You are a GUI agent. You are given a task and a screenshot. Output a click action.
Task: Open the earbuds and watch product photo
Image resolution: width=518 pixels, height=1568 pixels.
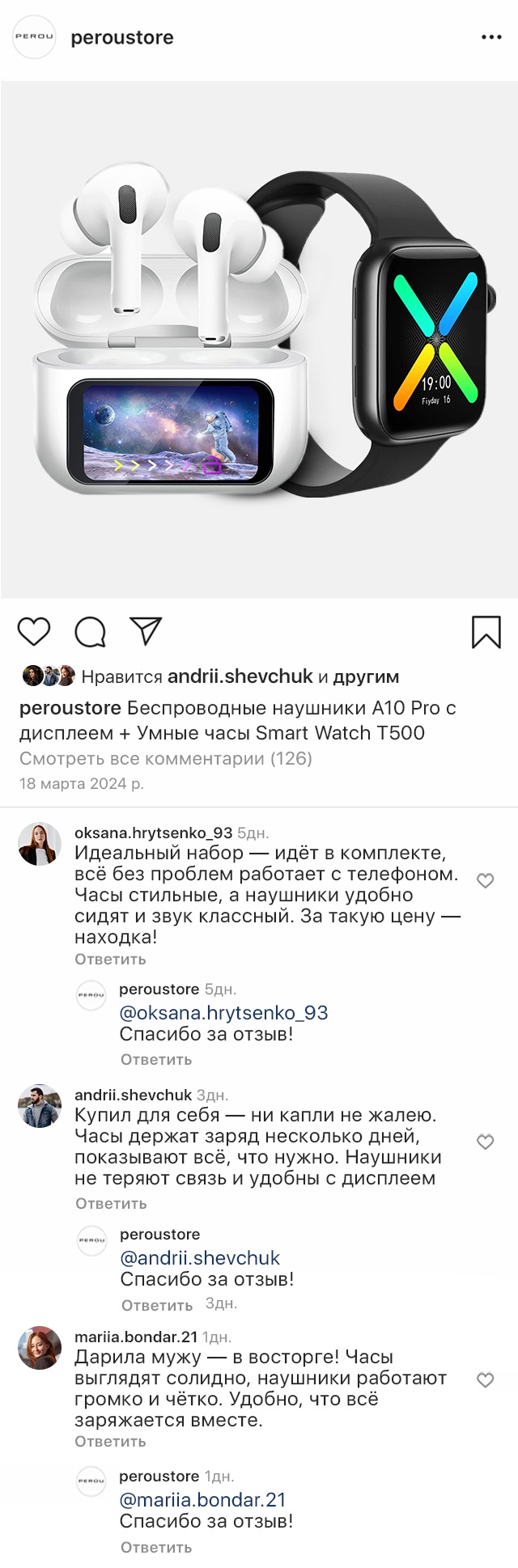pyautogui.click(x=259, y=340)
